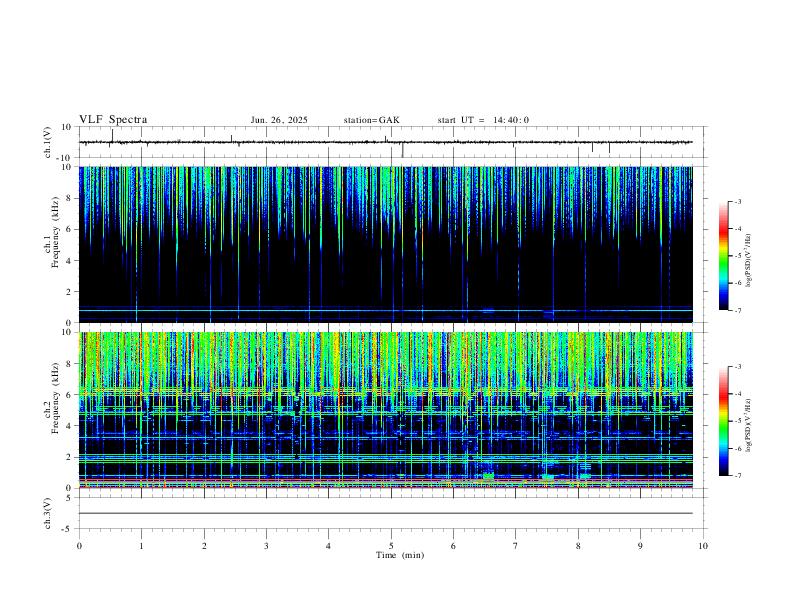Click the "VLF Spectra" plot title

click(x=113, y=120)
